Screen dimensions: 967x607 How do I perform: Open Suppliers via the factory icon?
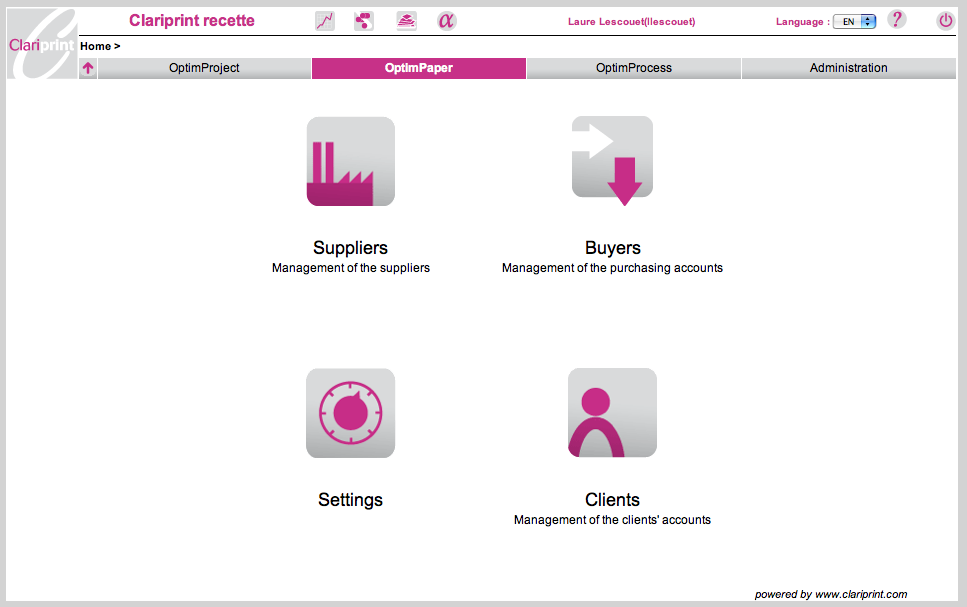coord(350,162)
